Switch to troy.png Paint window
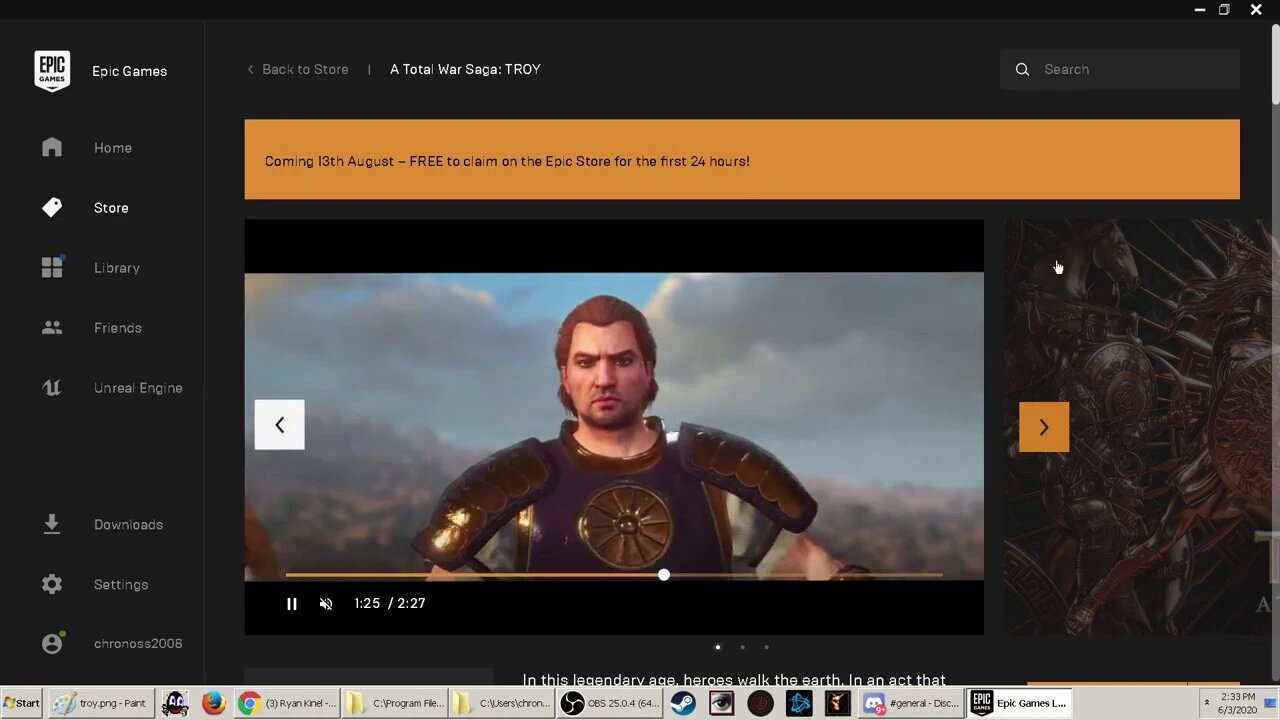The width and height of the screenshot is (1280, 720). [100, 703]
